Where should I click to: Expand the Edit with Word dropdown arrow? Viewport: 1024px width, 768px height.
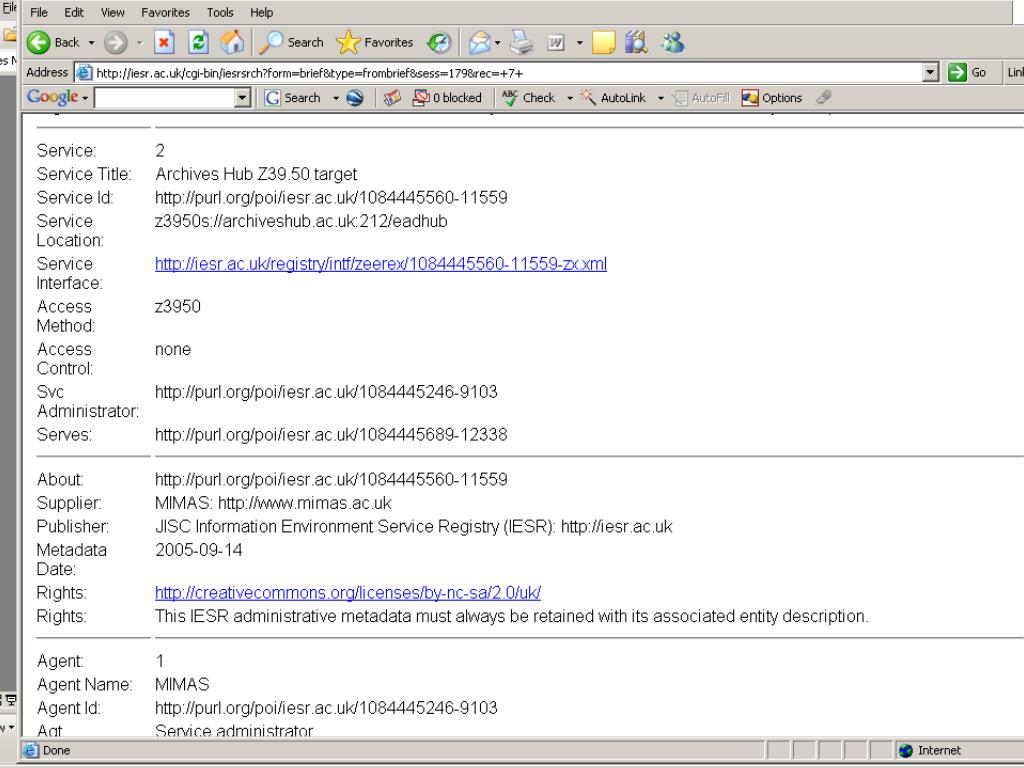pyautogui.click(x=579, y=43)
